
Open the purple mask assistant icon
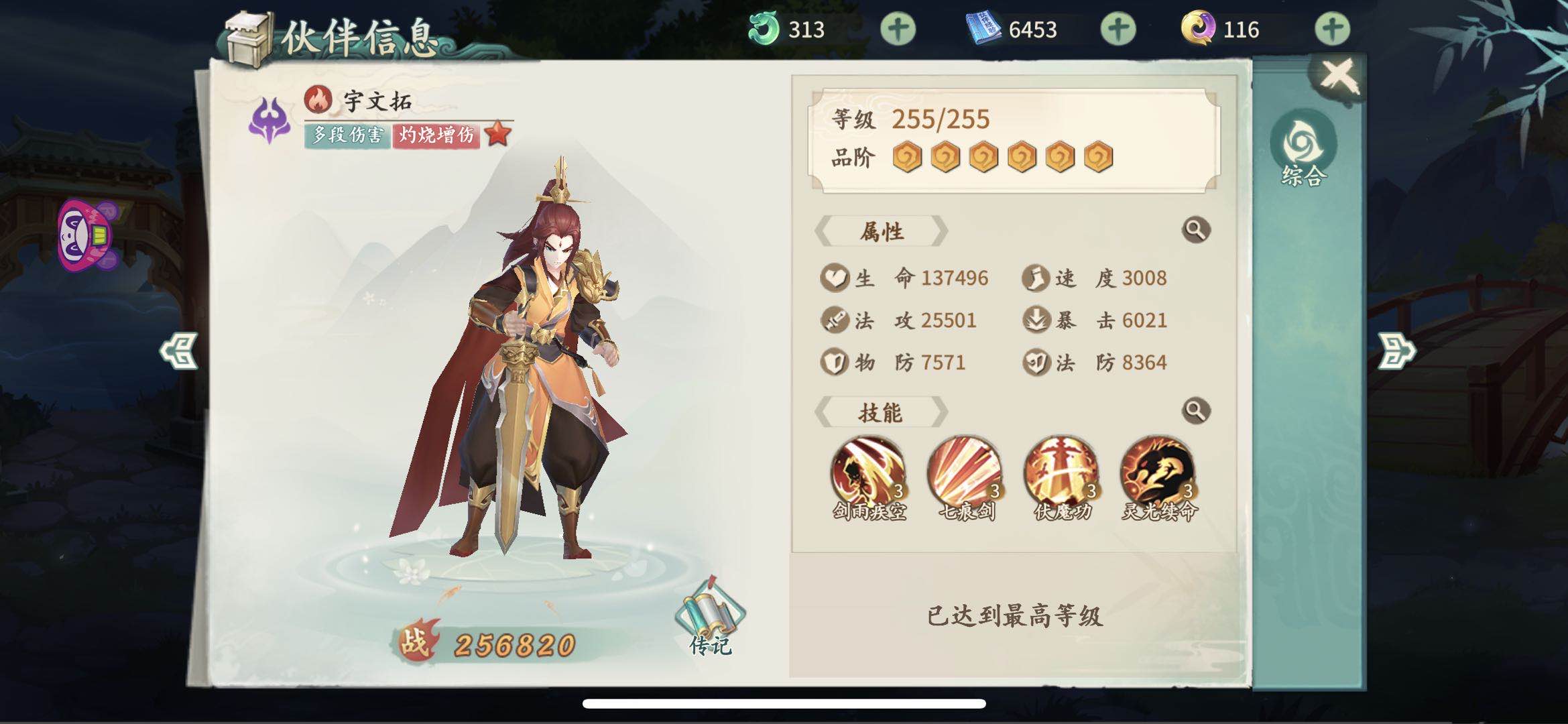coord(88,236)
